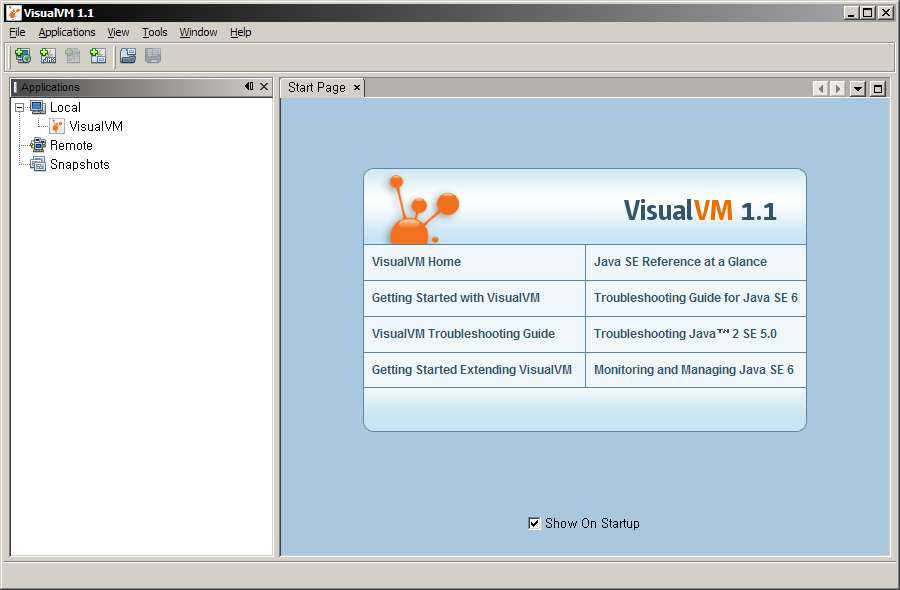Click the Add Remote Host toolbar icon
Screen dimensions: 900x590
(23, 56)
